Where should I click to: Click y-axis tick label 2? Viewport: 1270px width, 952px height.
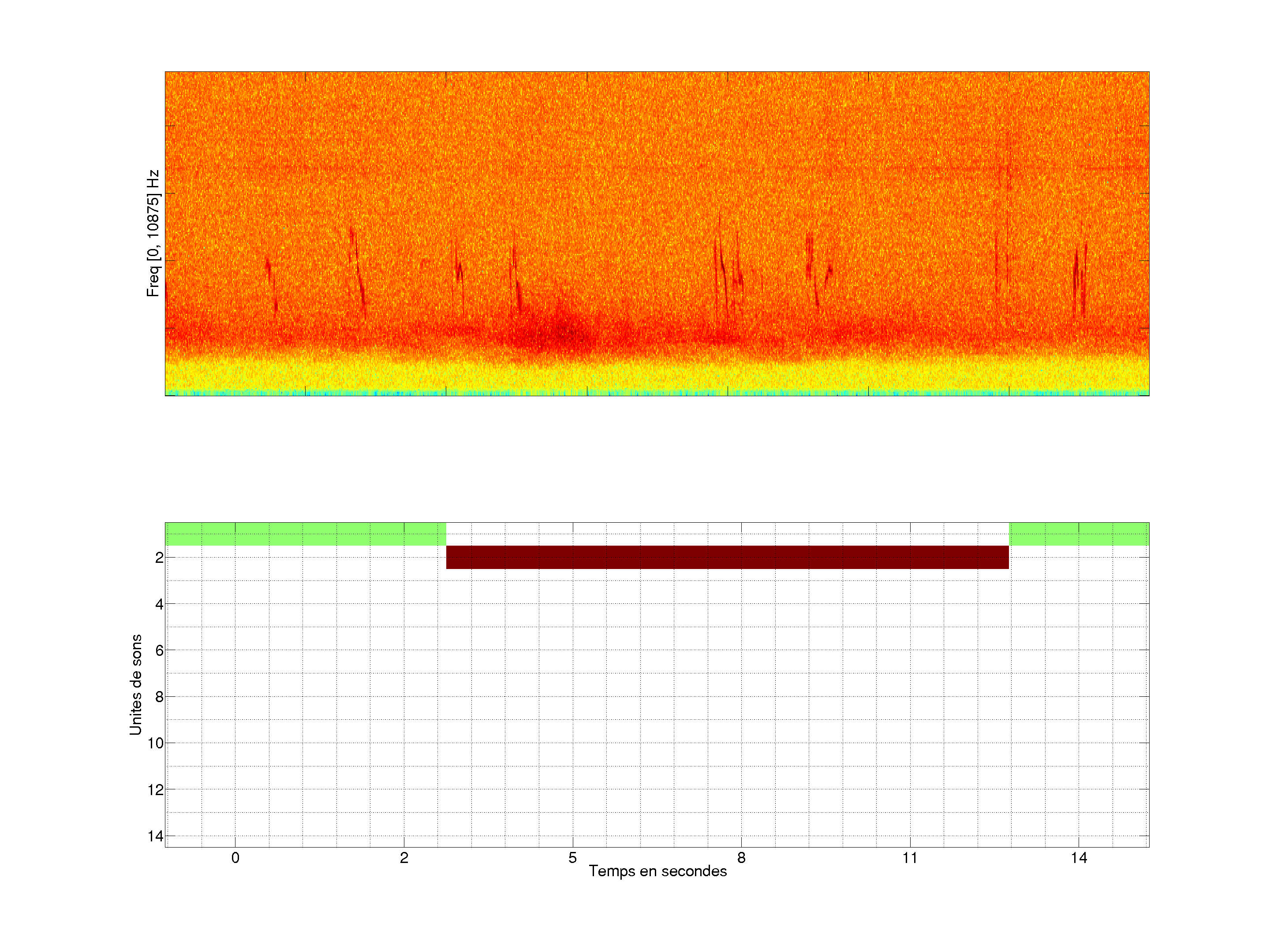(x=159, y=558)
